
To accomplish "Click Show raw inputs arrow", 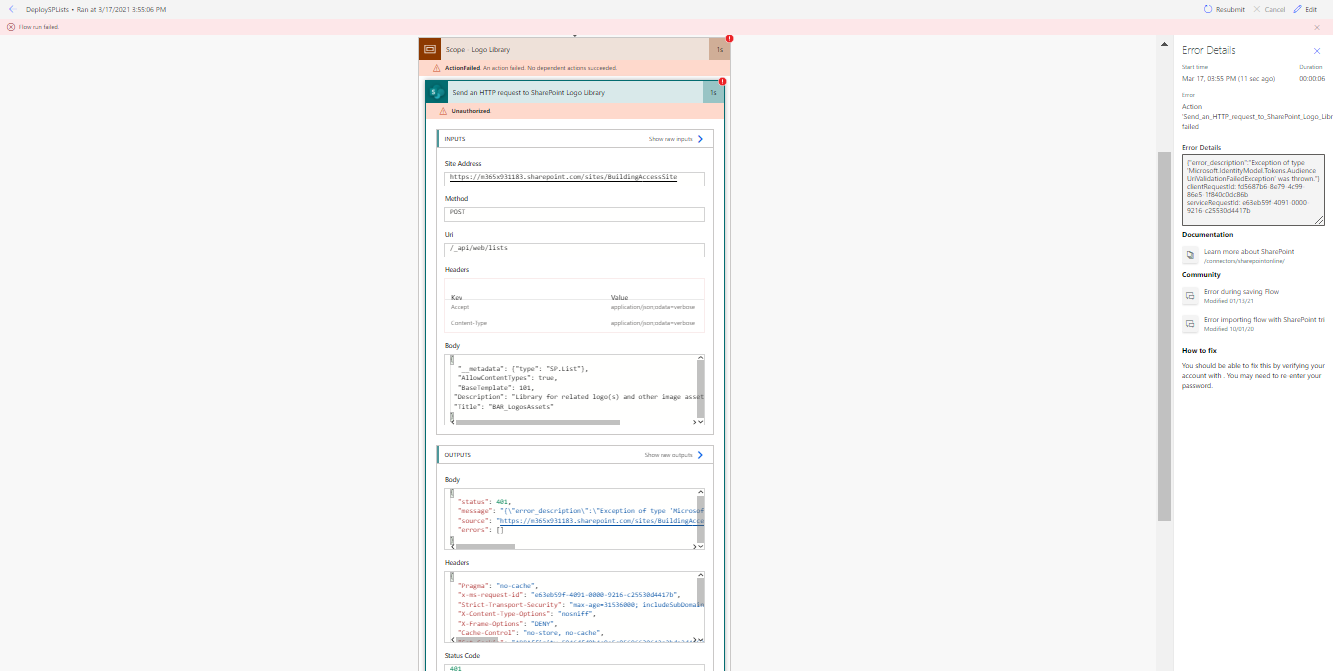I will (x=700, y=139).
